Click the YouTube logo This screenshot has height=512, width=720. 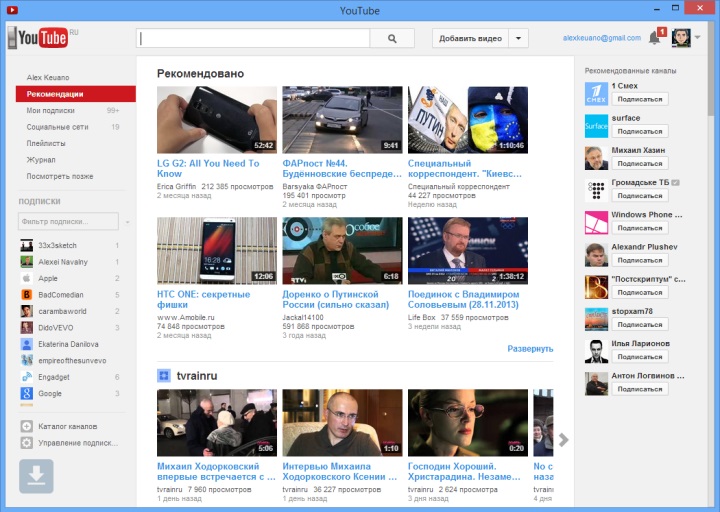(38, 38)
